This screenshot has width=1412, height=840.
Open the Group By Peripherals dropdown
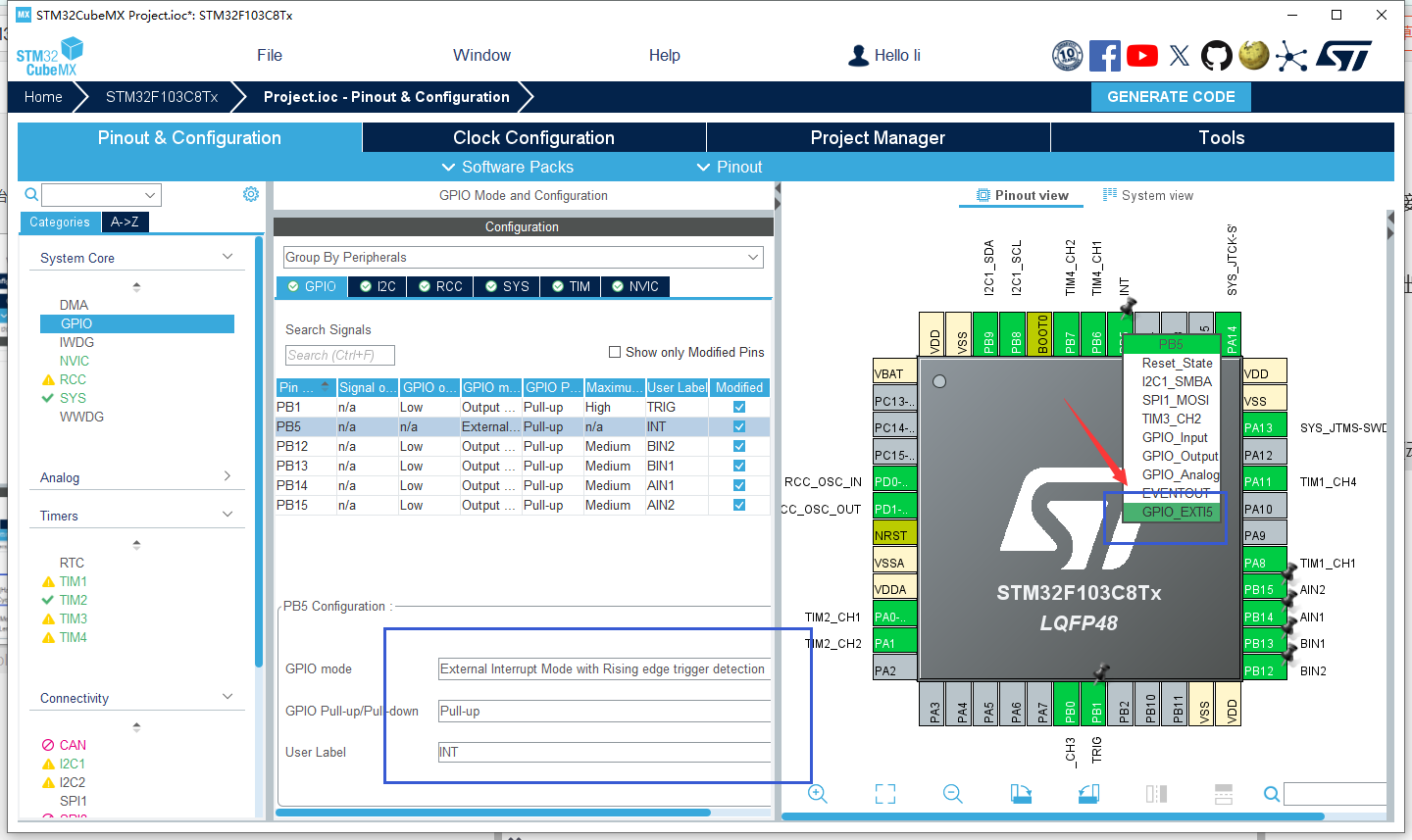pos(523,257)
